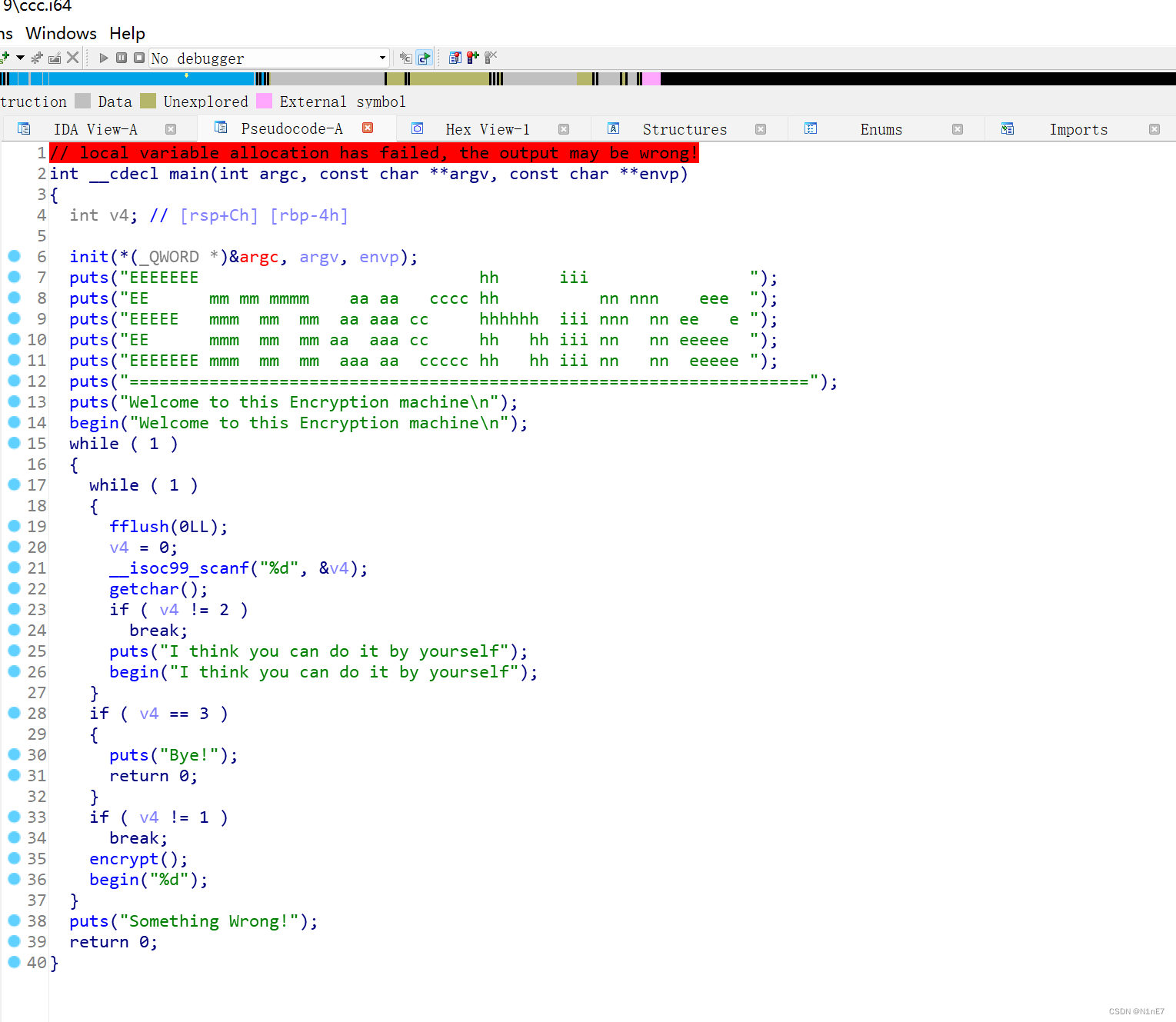Click the "Bye!" string literal

click(189, 755)
